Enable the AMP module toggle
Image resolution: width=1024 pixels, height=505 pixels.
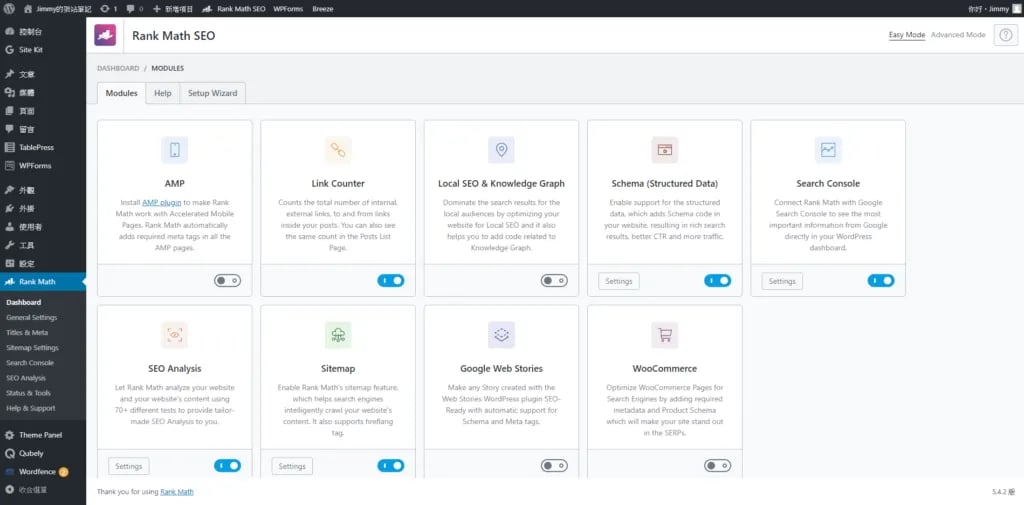[x=227, y=281]
